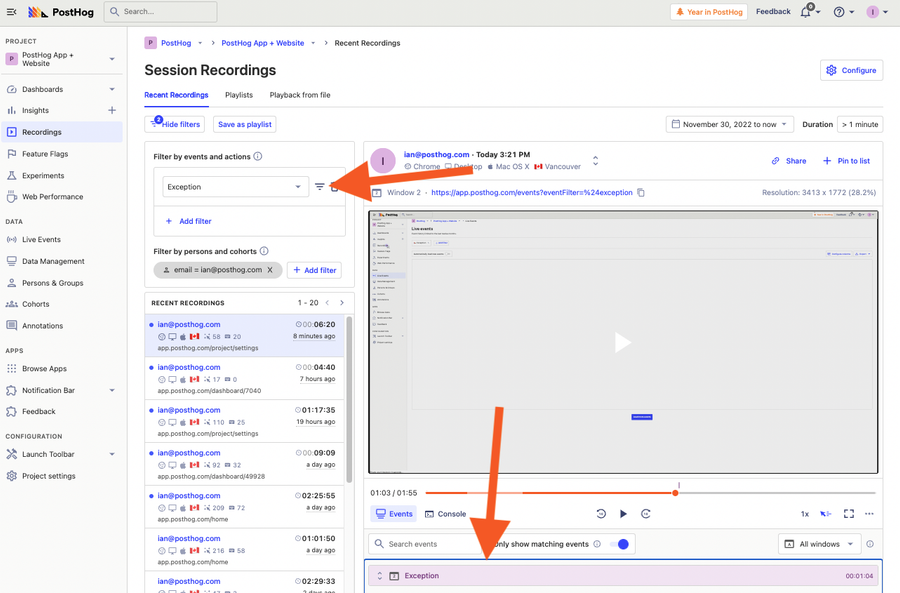
Task: Go to Live Events page
Action: tap(62, 239)
